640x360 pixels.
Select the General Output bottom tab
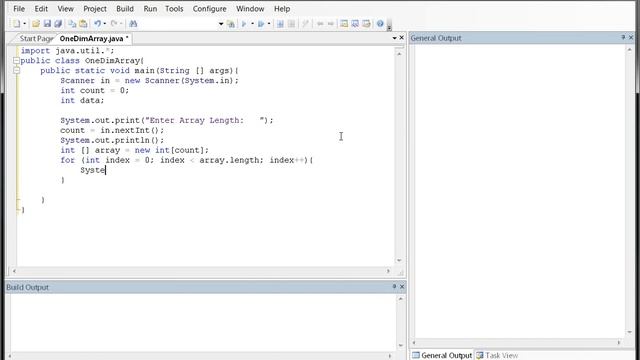(442, 356)
